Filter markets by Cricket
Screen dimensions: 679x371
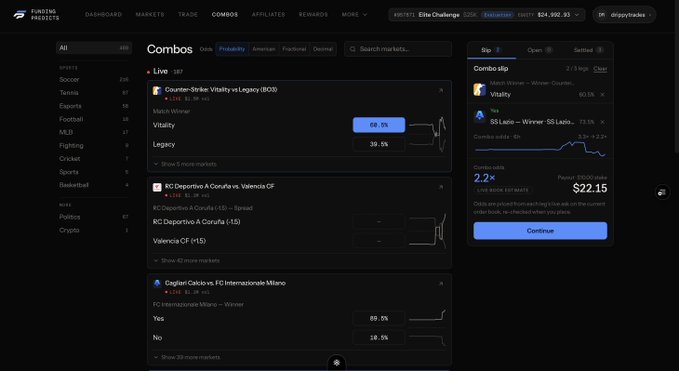click(94, 159)
